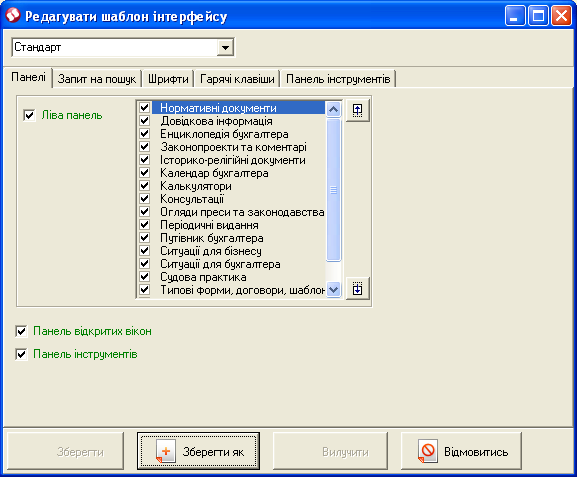Click the move item down icon button
Image resolution: width=577 pixels, height=477 pixels.
tap(358, 289)
